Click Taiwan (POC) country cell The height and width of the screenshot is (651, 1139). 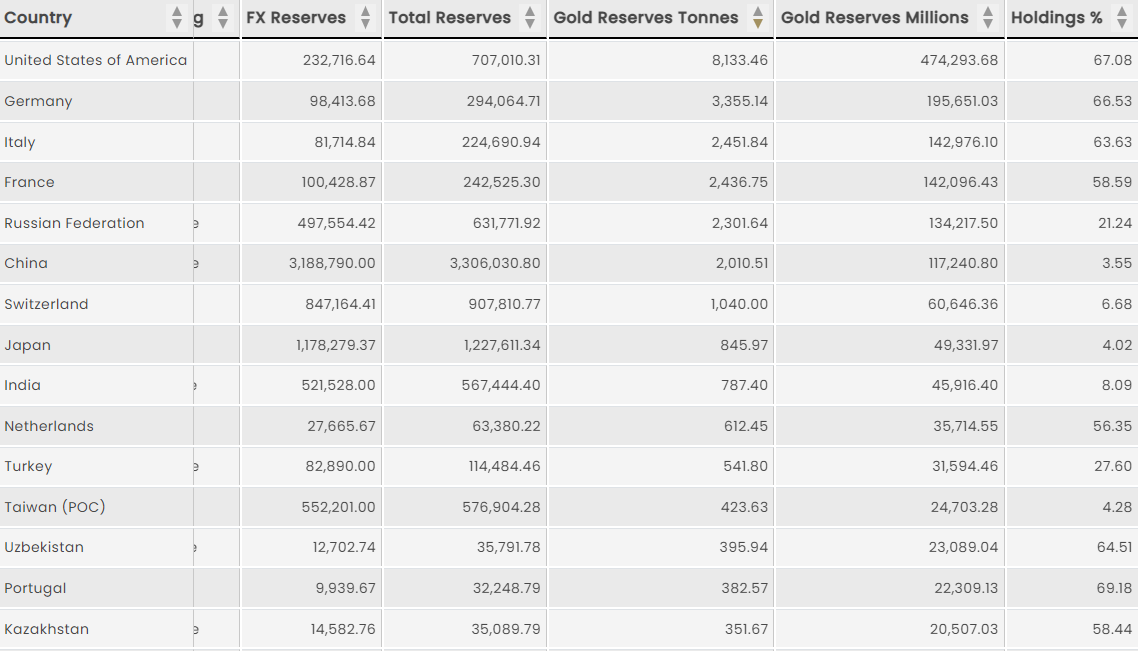click(55, 507)
